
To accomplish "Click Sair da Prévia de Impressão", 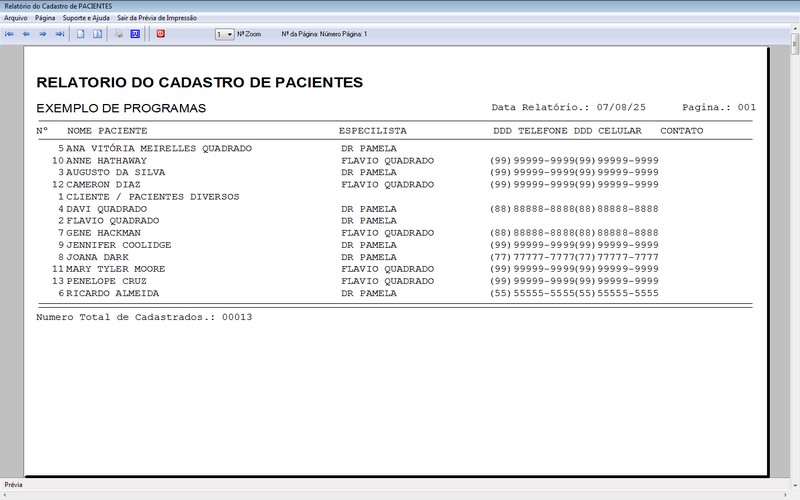I will tap(157, 18).
